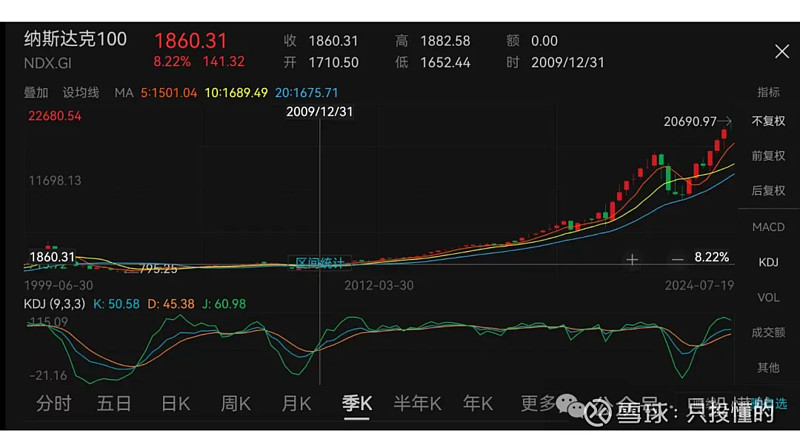Click the KDJ (9,3,3) parameter label
Image resolution: width=800 pixels, height=439 pixels.
click(55, 304)
